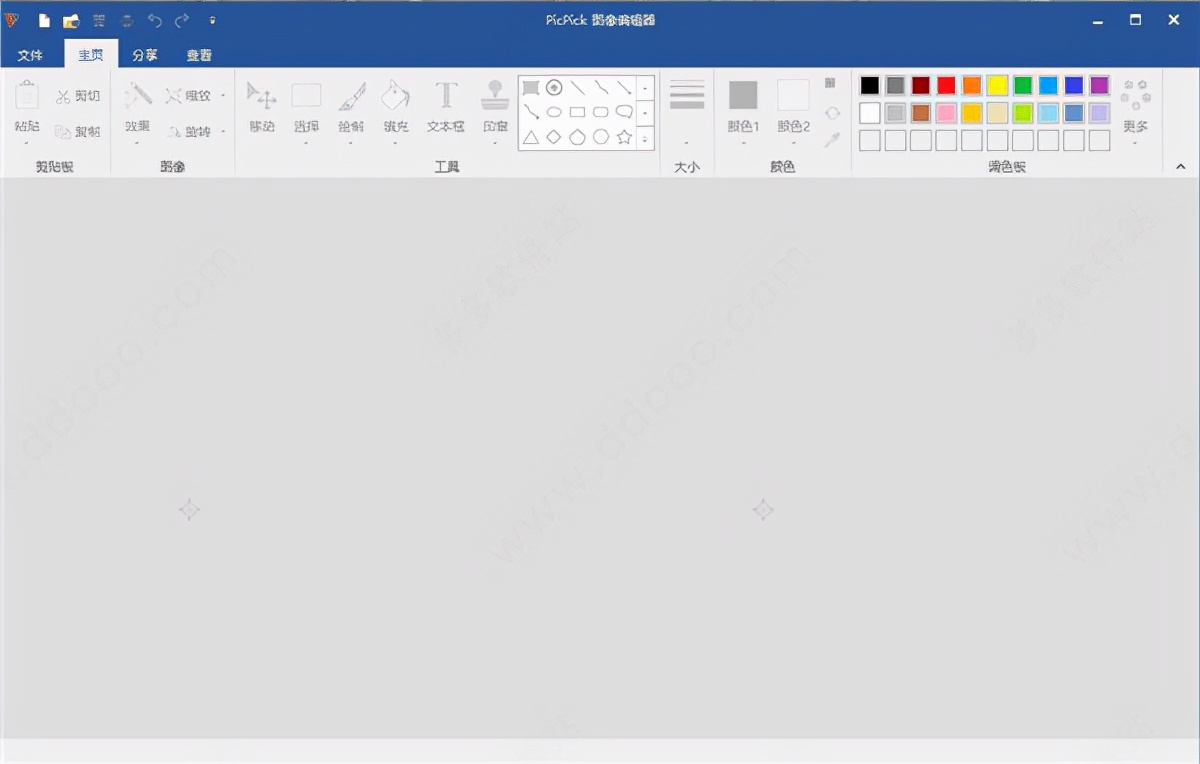
Task: Click the Copy (复制) button
Action: (78, 131)
